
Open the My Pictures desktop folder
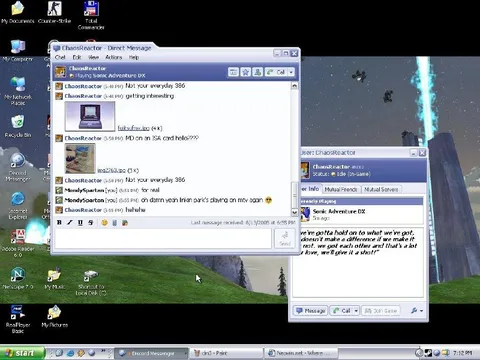(54, 316)
